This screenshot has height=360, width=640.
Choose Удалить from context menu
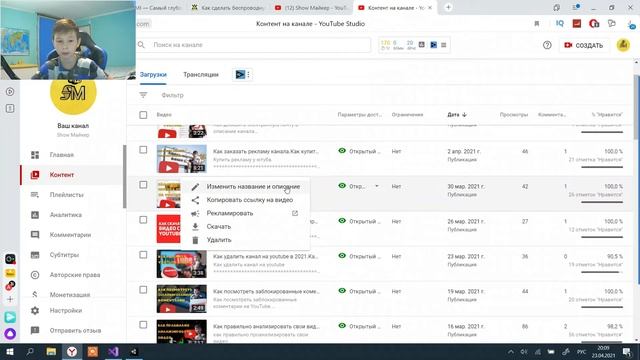click(246, 240)
